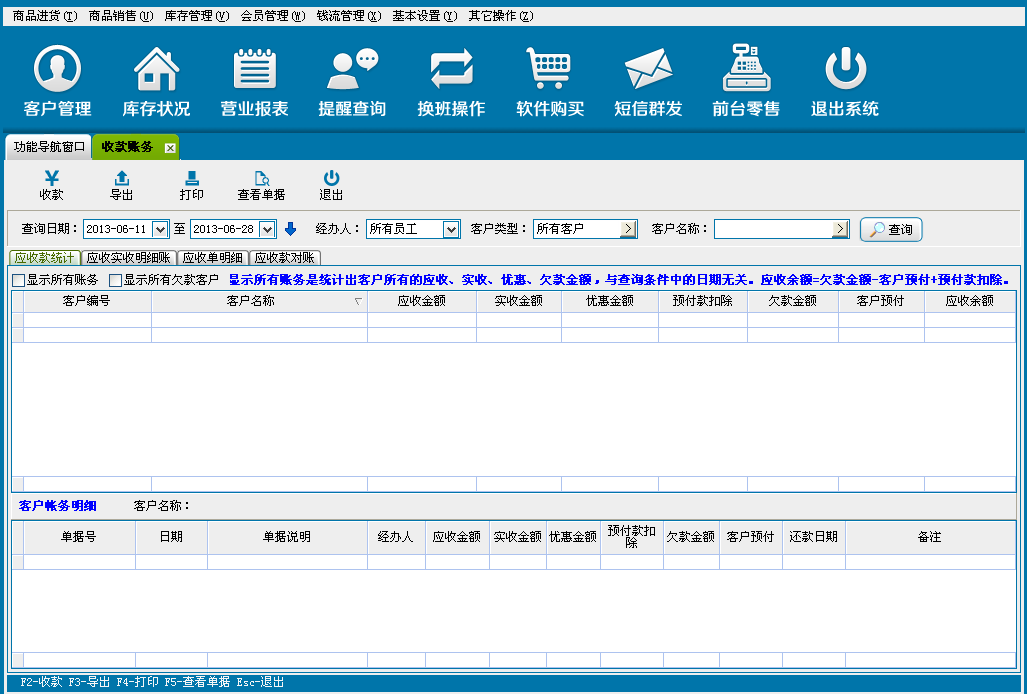The height and width of the screenshot is (694, 1027).
Task: Open the 钱流管理 menu
Action: pyautogui.click(x=348, y=16)
